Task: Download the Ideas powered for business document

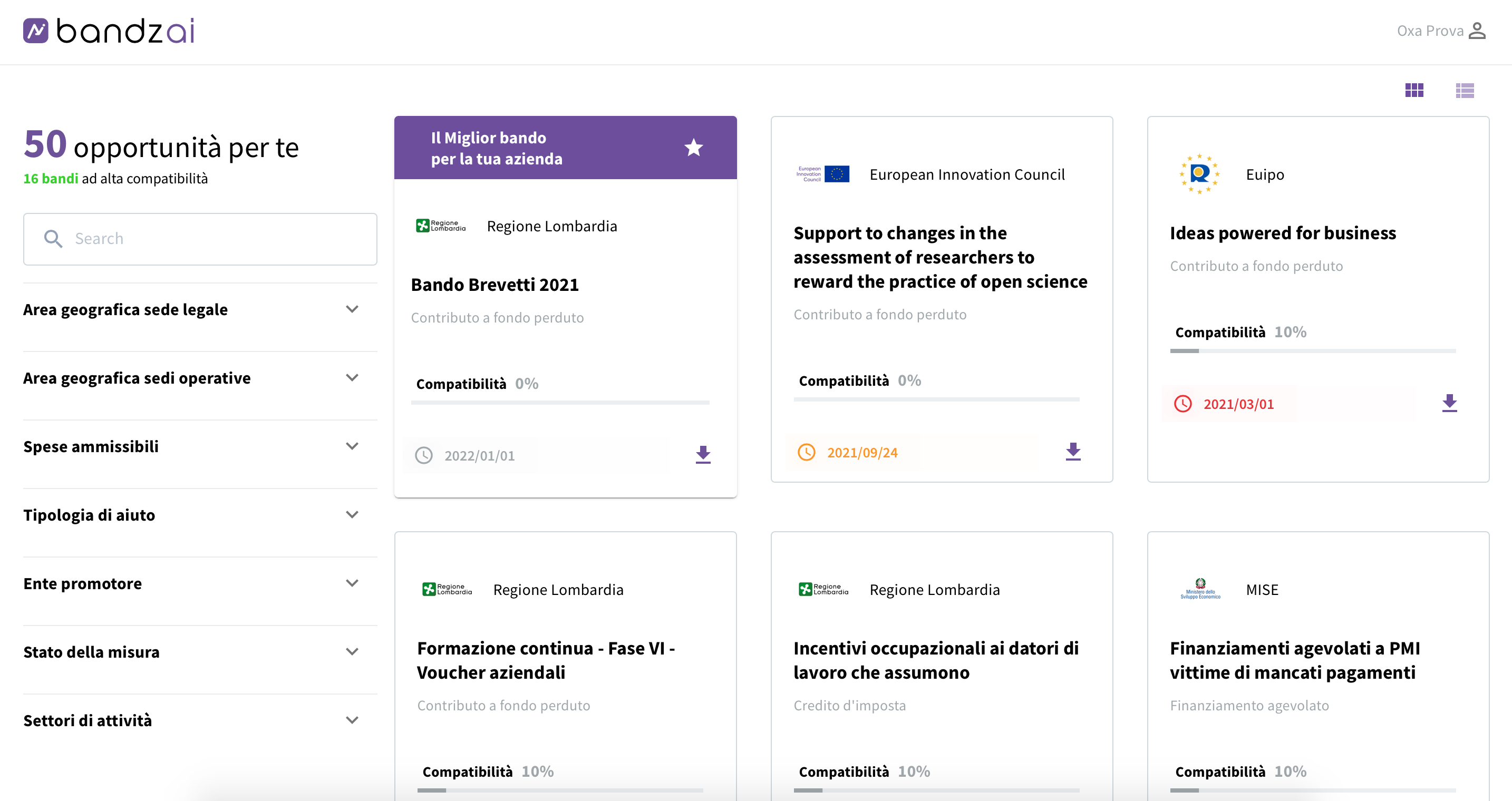Action: (1449, 403)
